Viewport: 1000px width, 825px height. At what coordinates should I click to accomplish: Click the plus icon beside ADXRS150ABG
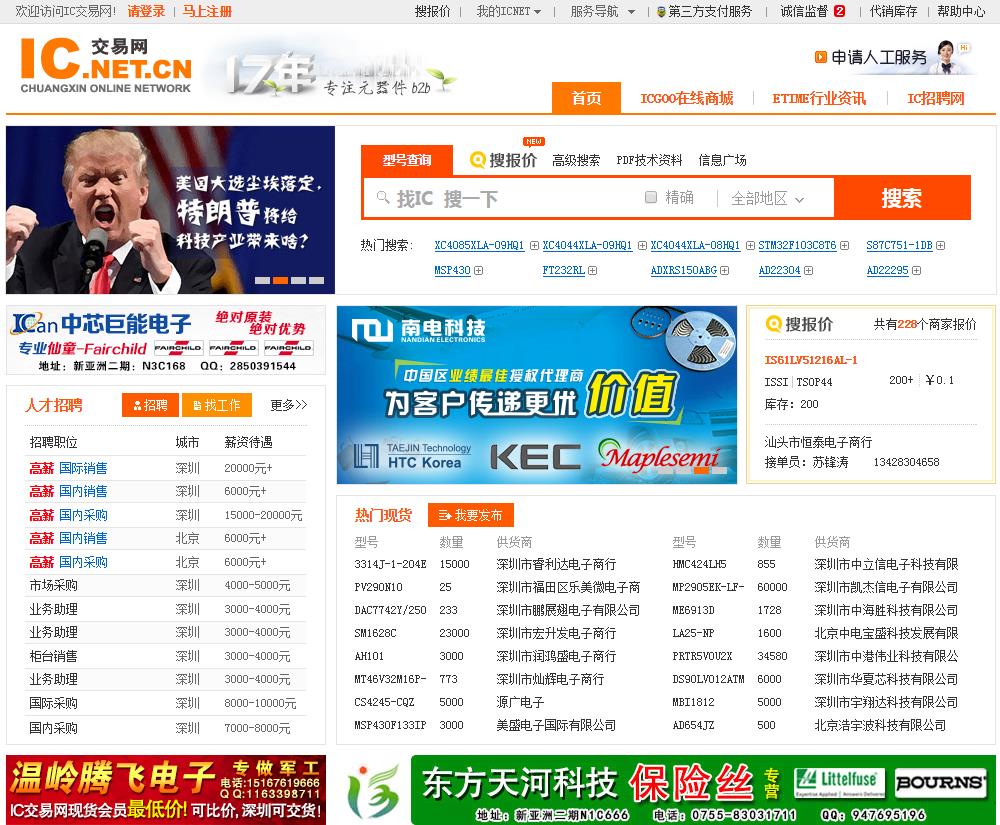coord(724,270)
